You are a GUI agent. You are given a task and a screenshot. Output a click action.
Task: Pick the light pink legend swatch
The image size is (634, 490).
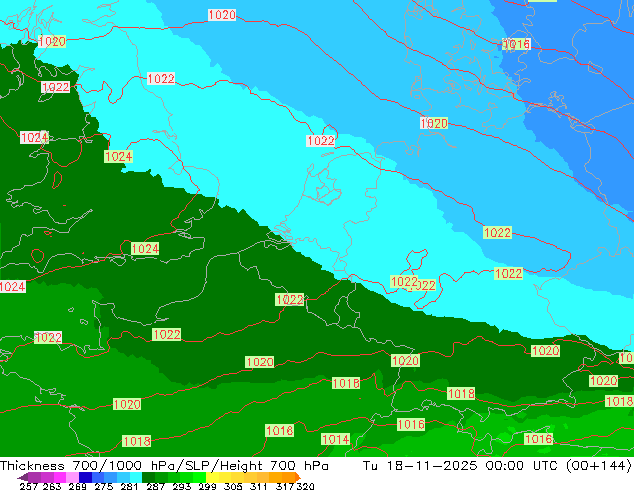(72, 477)
